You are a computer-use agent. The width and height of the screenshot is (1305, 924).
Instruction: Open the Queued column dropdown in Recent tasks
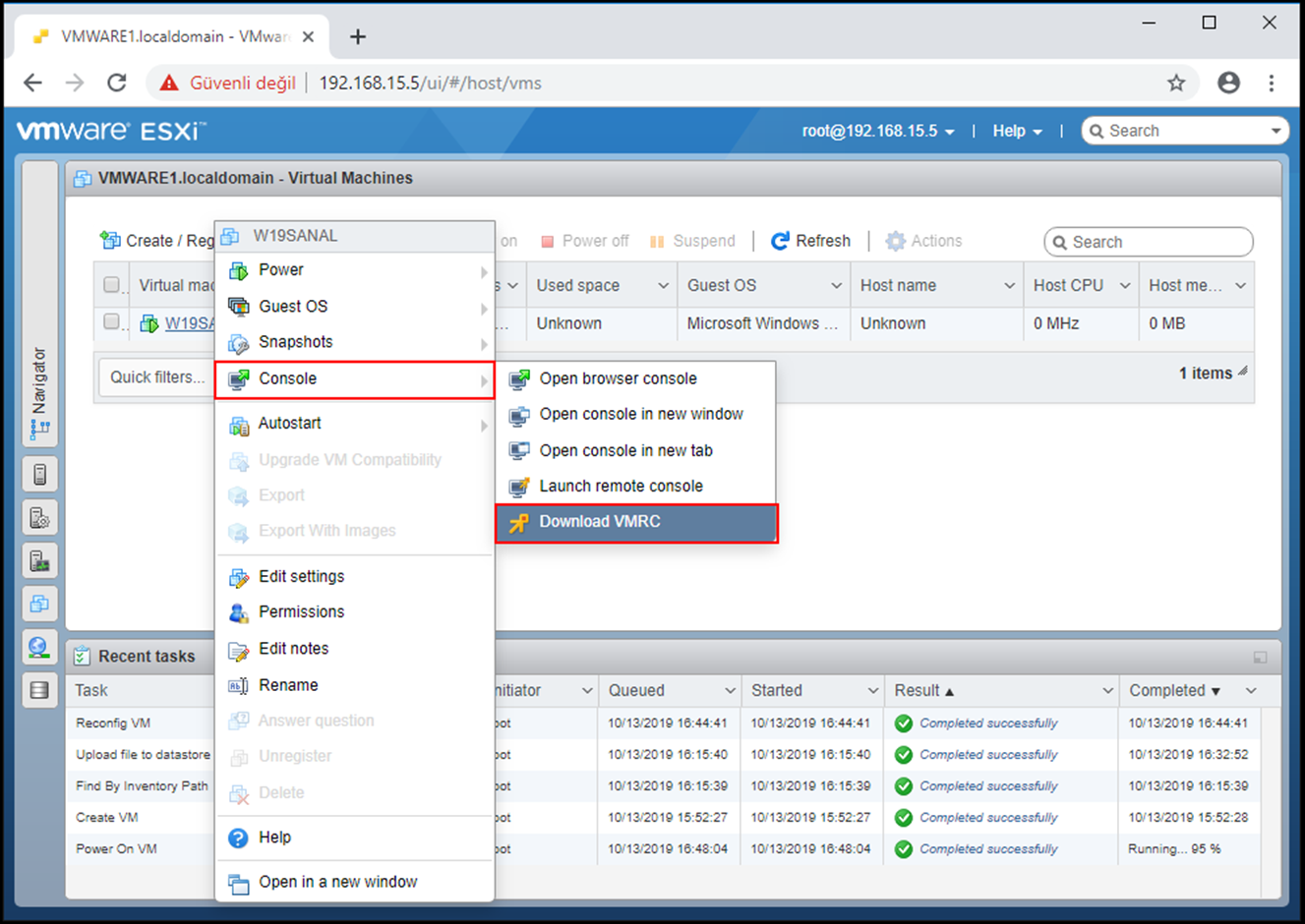click(x=731, y=691)
